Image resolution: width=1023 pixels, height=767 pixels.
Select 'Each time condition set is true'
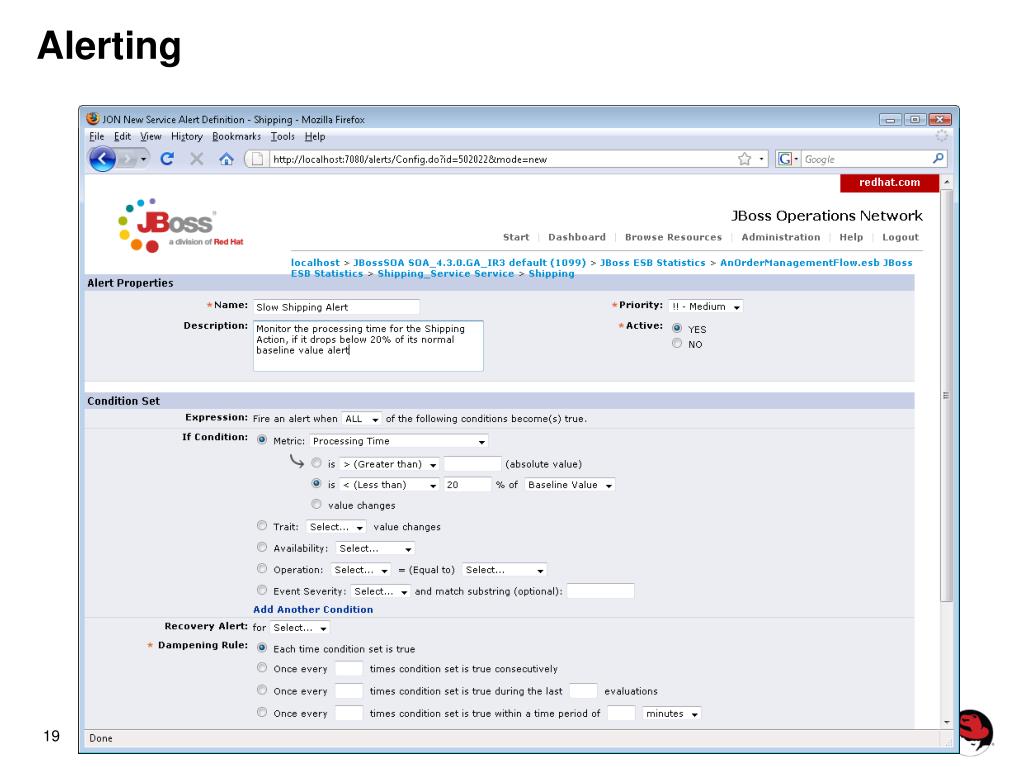pos(262,648)
